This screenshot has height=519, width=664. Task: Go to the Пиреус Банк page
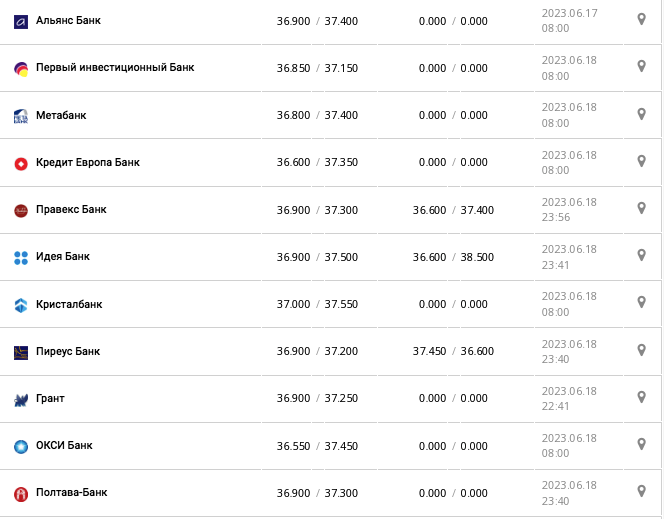[x=68, y=352]
